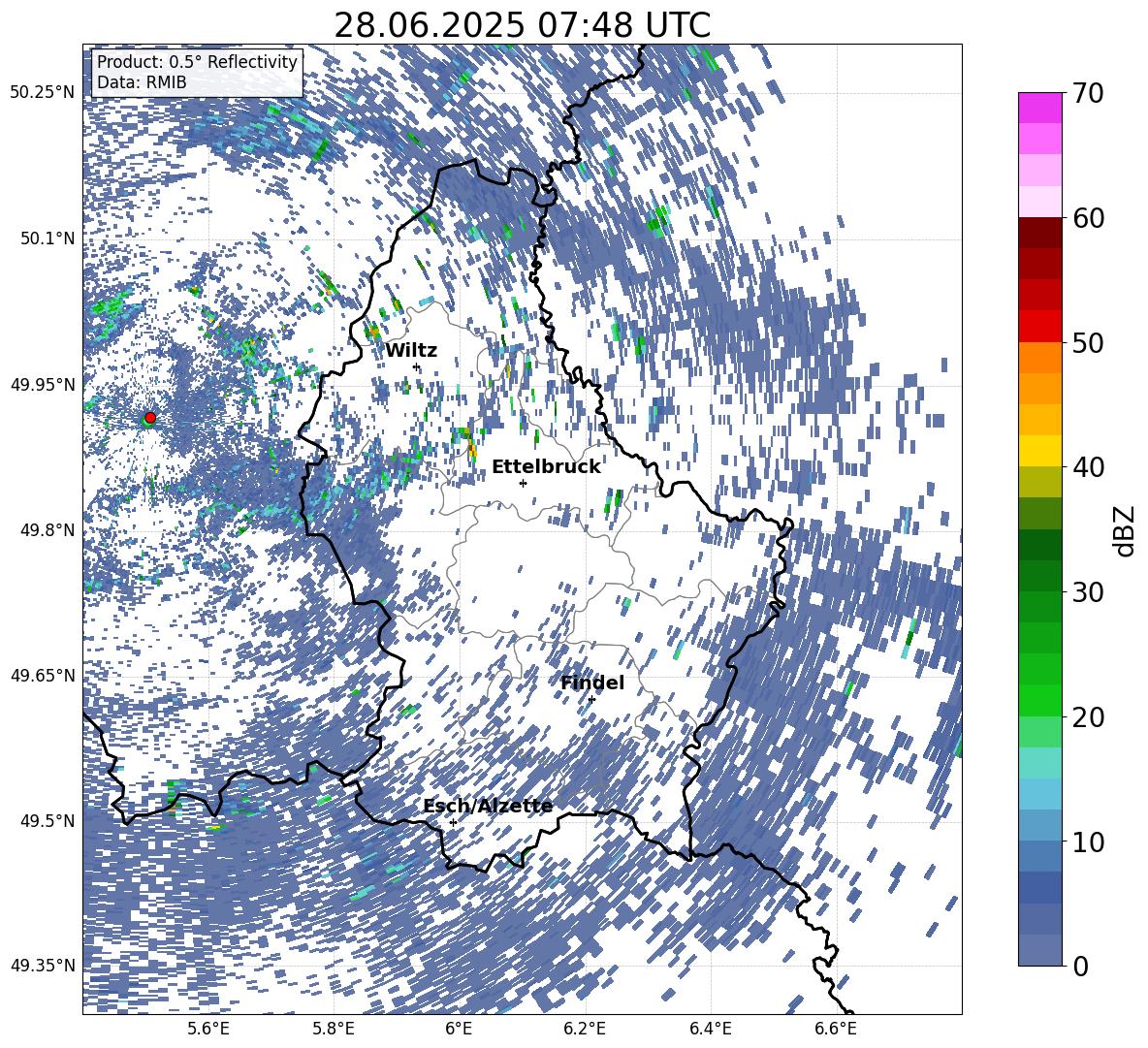Click the 'Data: RMIB' text

pos(142,82)
